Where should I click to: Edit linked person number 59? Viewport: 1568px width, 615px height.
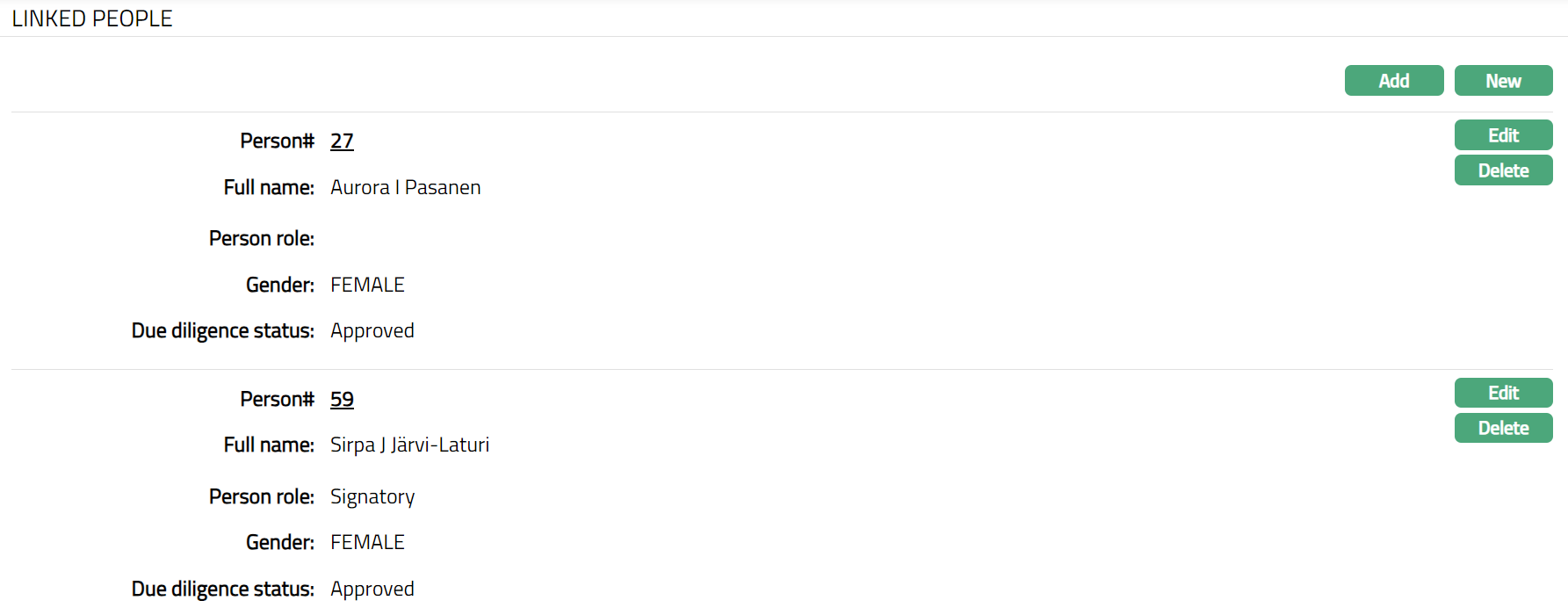click(x=1503, y=393)
